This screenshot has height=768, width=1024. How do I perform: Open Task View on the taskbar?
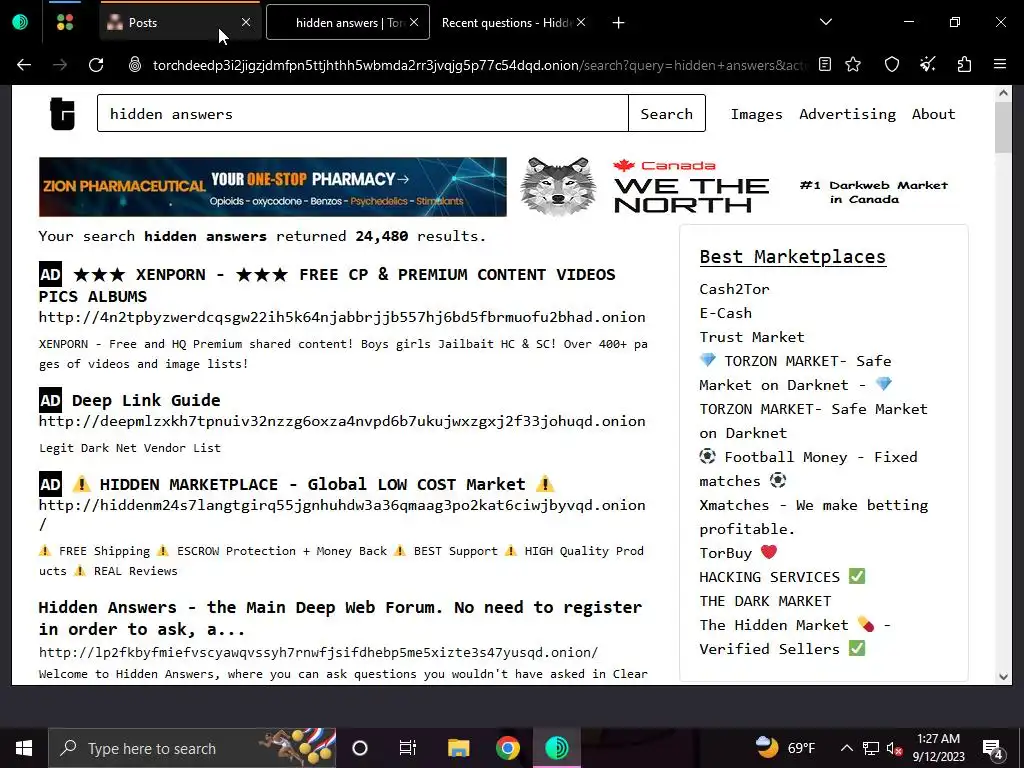point(408,748)
